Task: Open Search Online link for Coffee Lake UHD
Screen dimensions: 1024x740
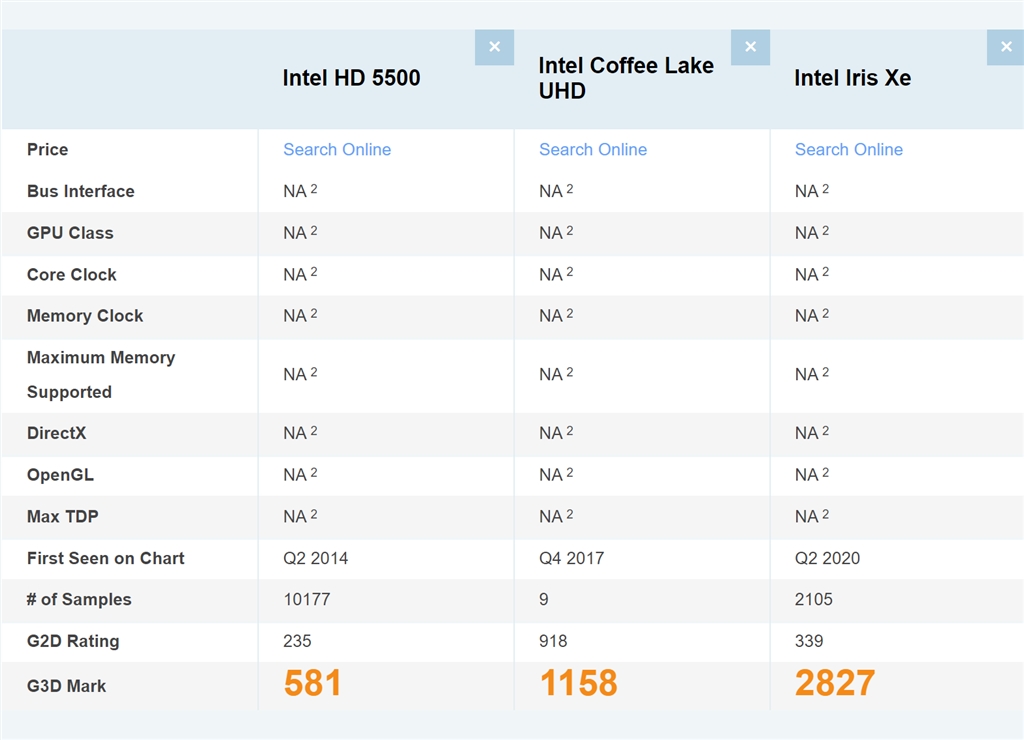Action: (593, 150)
